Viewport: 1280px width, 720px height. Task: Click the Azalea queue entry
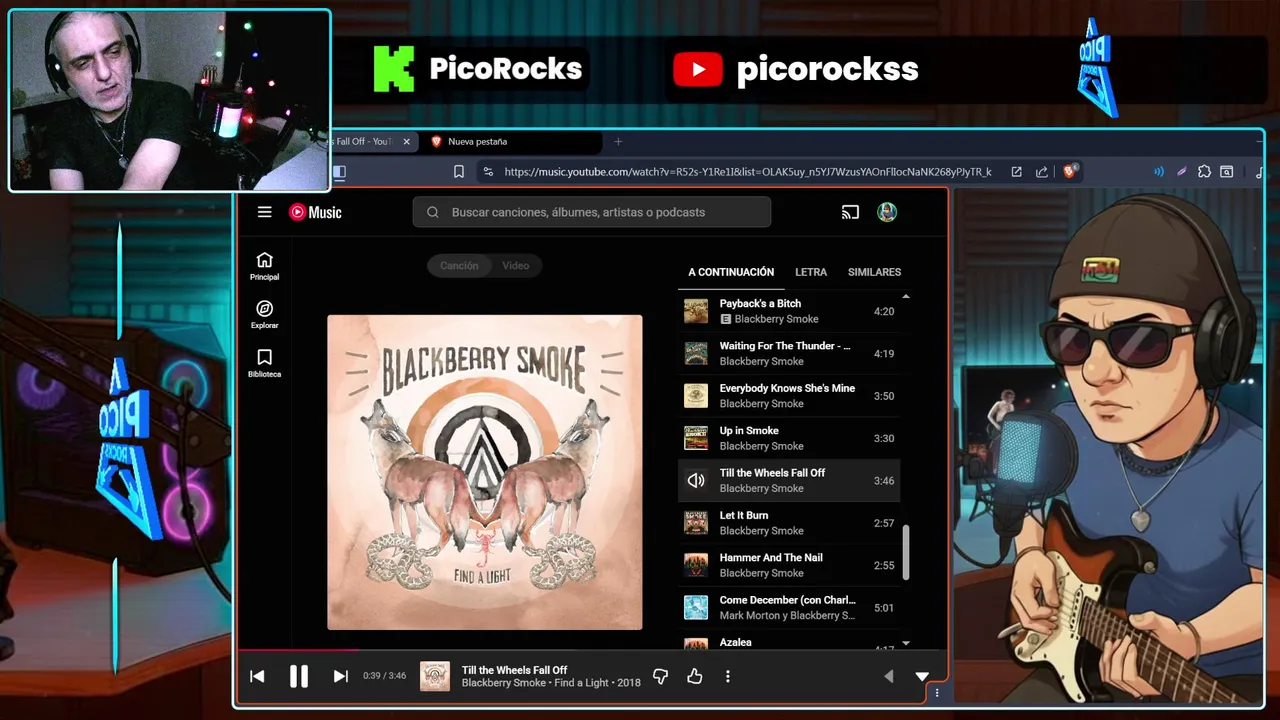click(x=789, y=642)
